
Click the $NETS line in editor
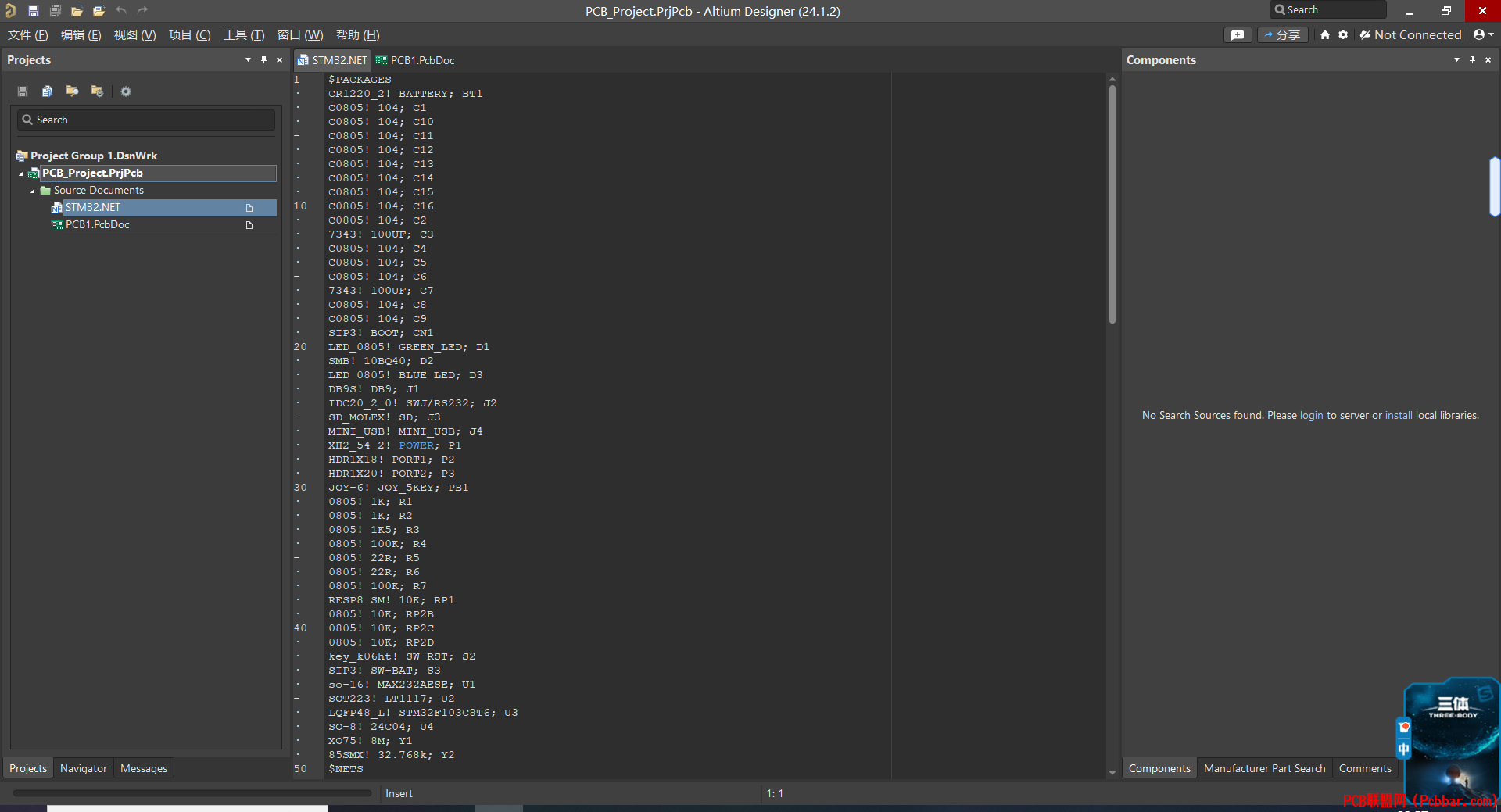(x=346, y=769)
